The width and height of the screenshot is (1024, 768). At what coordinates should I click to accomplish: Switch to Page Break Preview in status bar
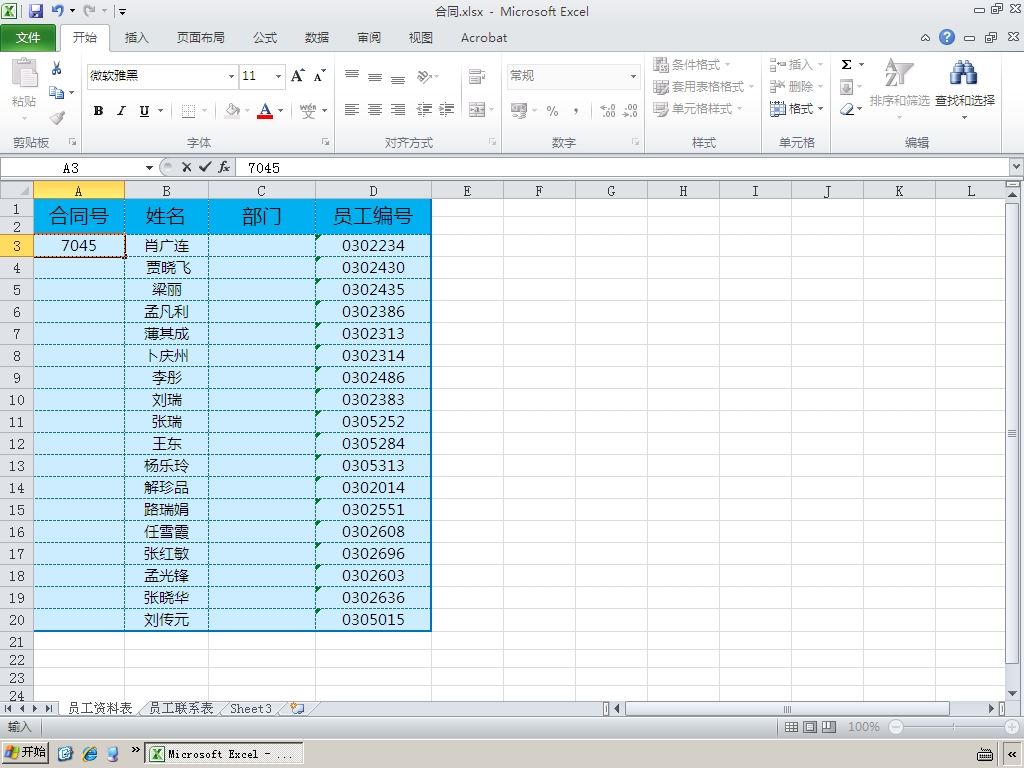[x=829, y=727]
